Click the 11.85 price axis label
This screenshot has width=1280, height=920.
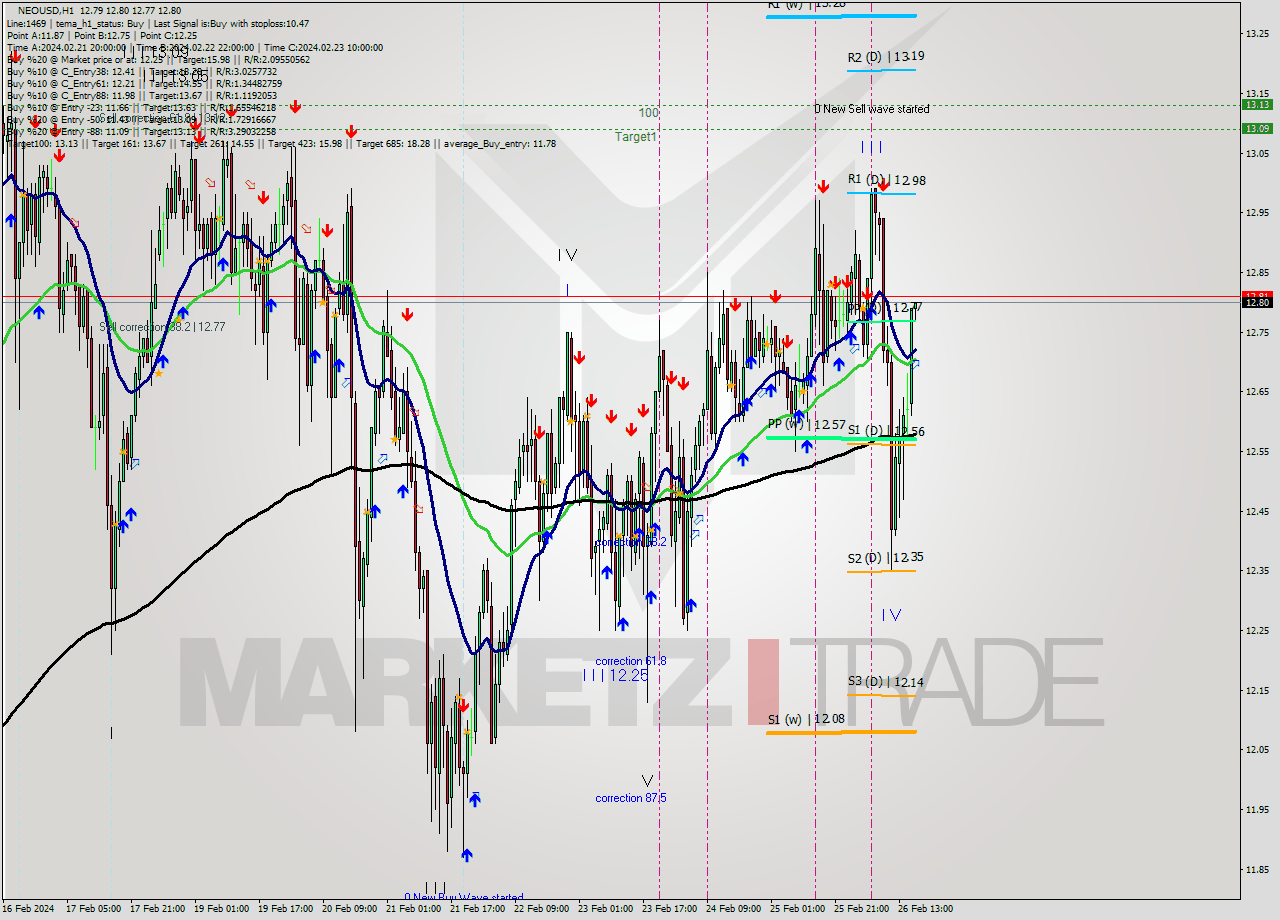pos(1257,869)
